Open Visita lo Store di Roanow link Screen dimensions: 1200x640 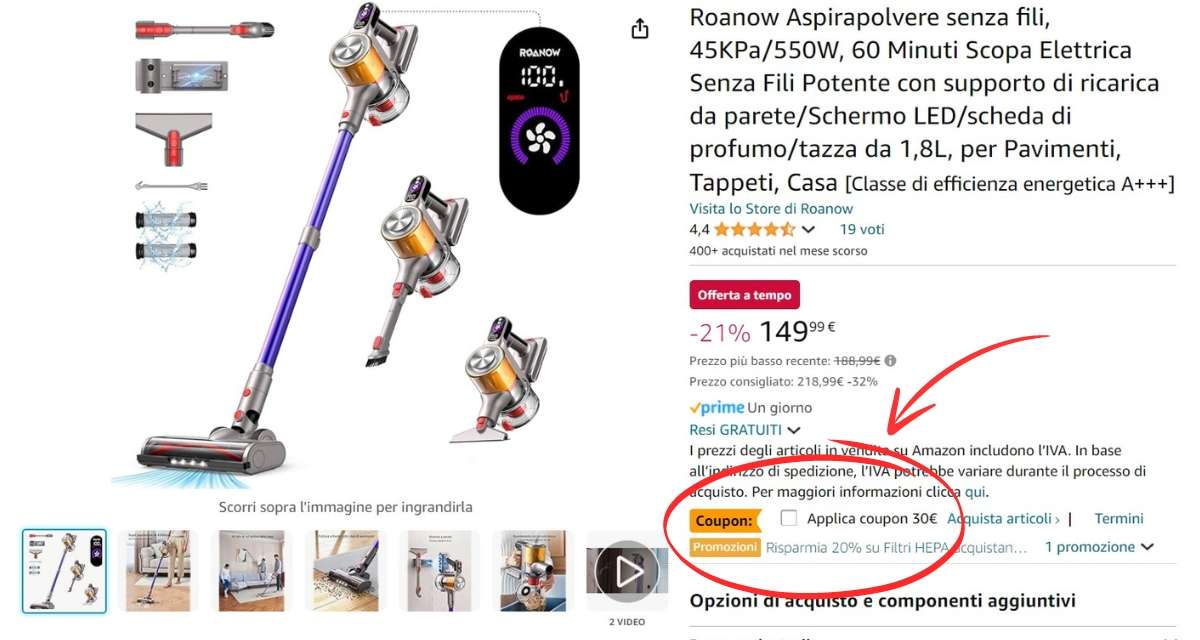point(771,209)
